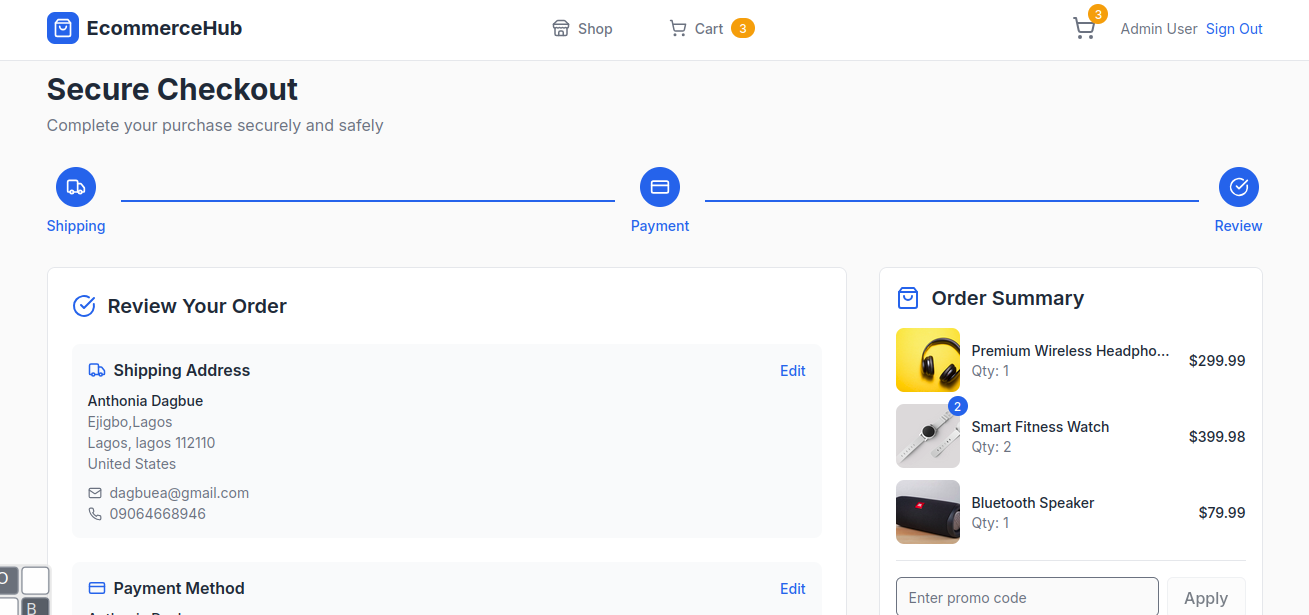The image size is (1309, 615).
Task: Focus the Enter promo code field
Action: 1027,597
